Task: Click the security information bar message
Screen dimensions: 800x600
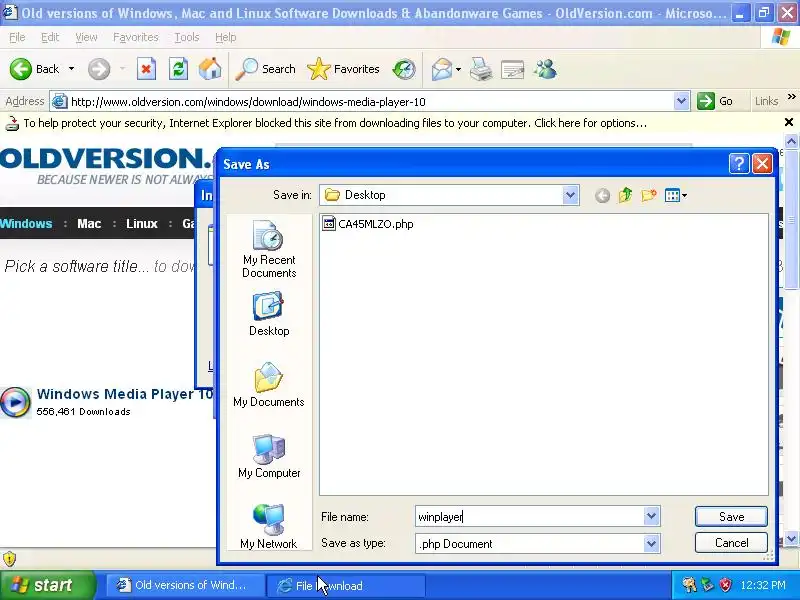Action: (x=335, y=123)
